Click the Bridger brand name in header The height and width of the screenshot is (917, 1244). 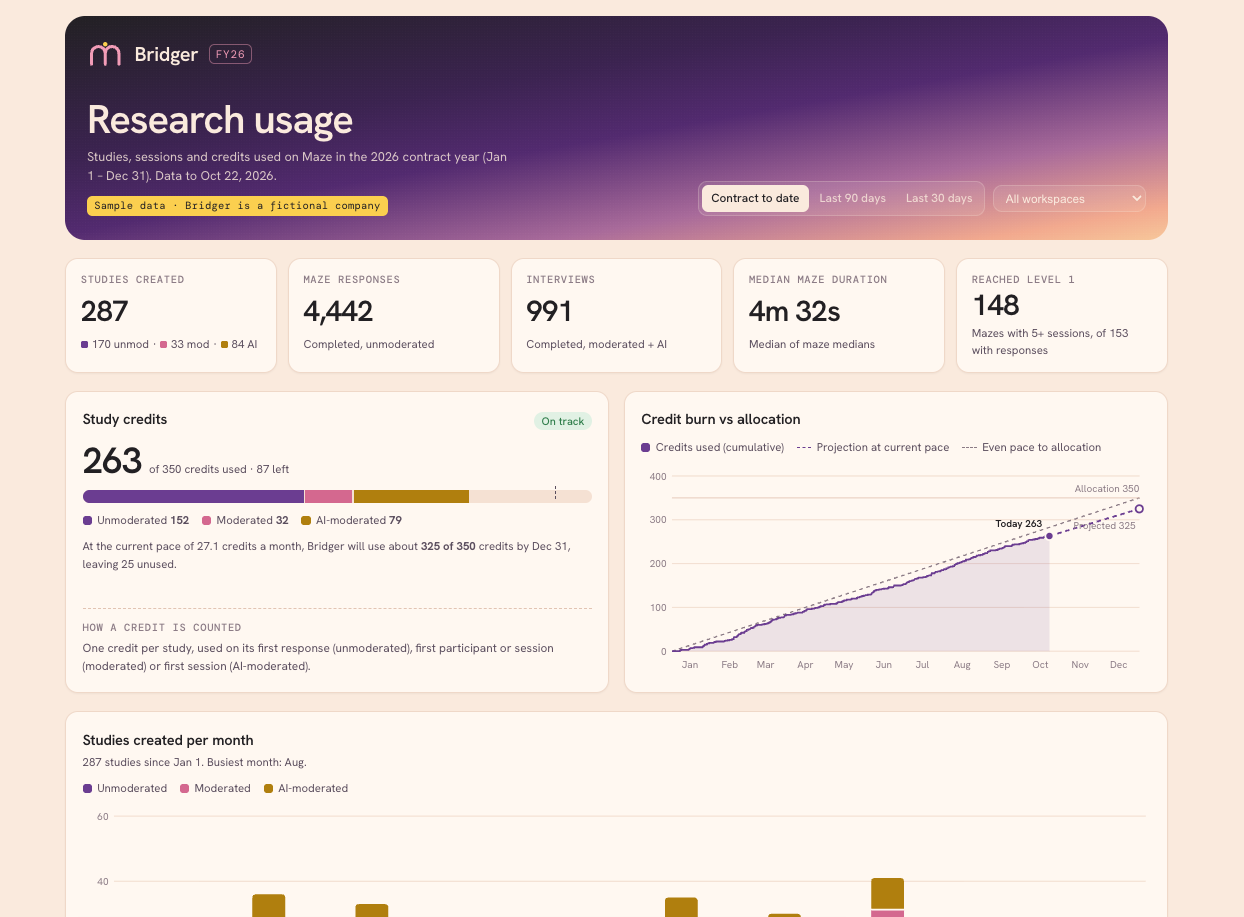(x=166, y=55)
